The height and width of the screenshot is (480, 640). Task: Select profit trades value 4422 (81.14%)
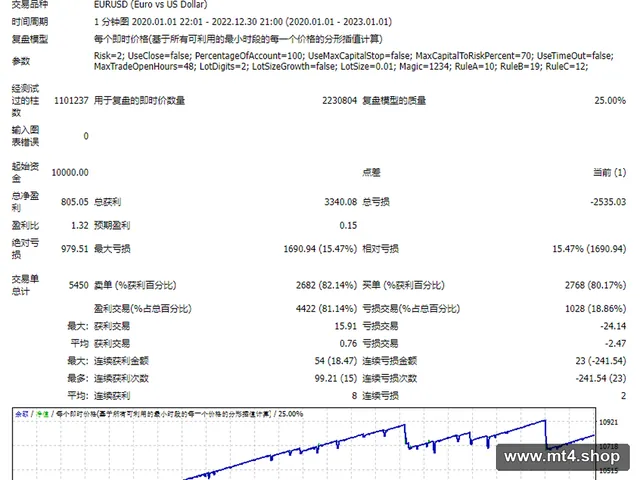[x=326, y=309]
